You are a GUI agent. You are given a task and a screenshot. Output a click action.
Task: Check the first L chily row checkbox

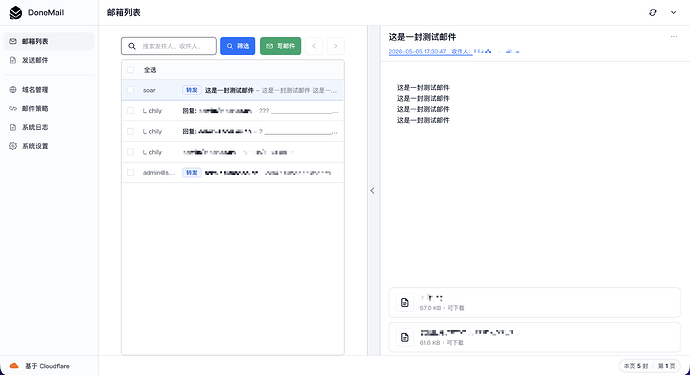[x=131, y=110]
